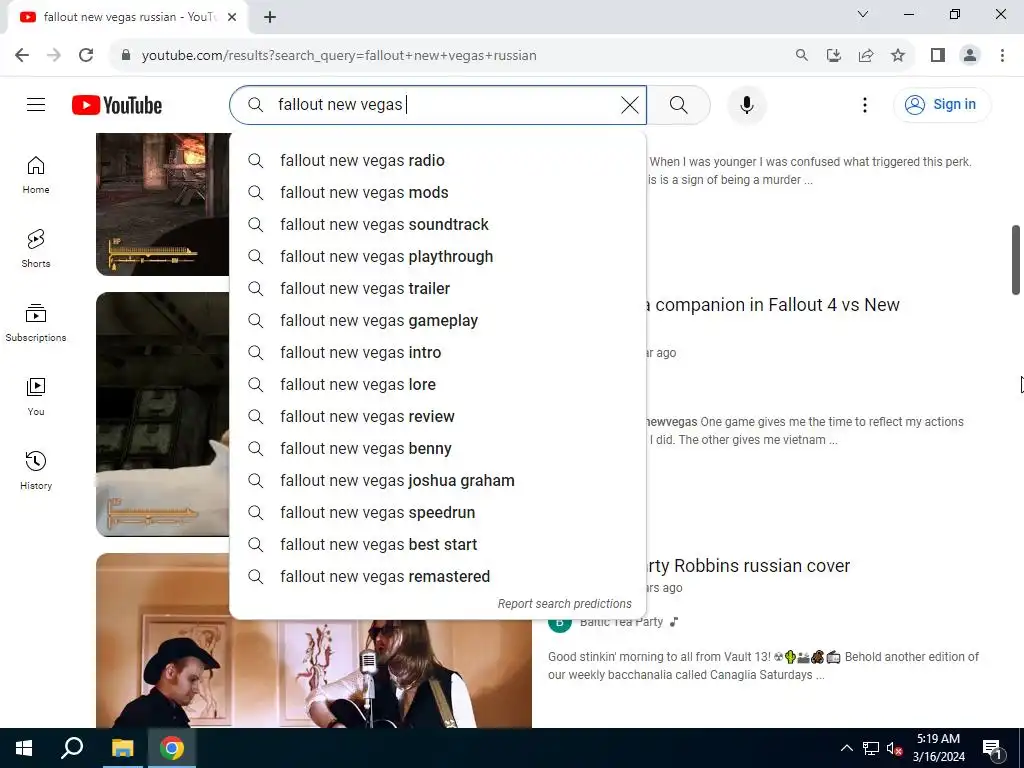
Task: Click the Sign in button
Action: click(941, 104)
